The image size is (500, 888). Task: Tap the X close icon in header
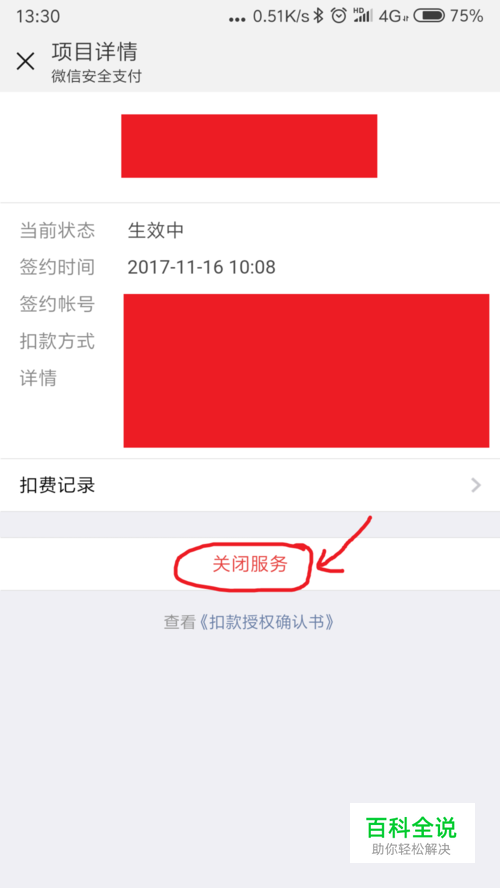[25, 61]
